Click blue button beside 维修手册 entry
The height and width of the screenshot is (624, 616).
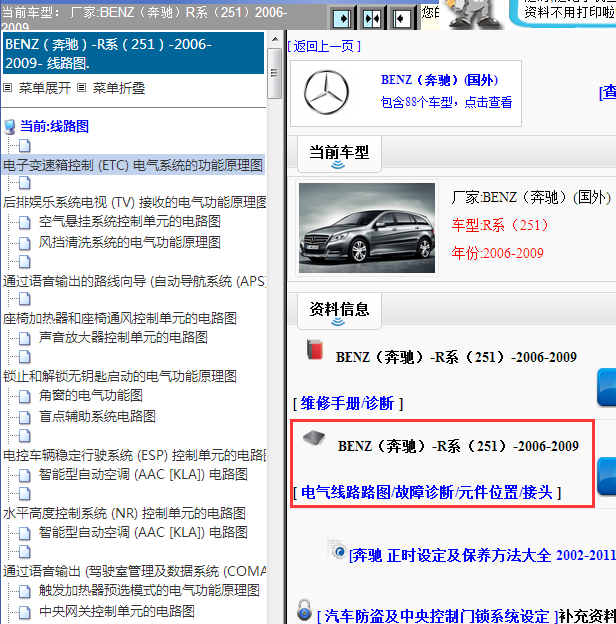[607, 388]
